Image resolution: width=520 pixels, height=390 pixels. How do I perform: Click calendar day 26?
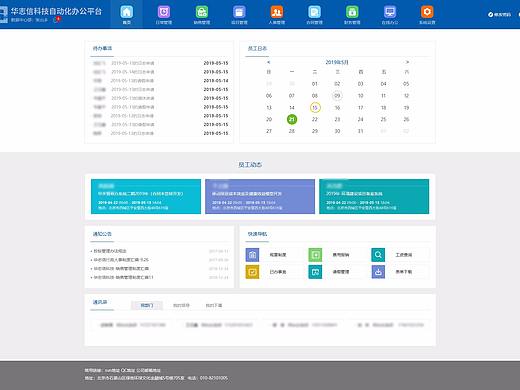click(406, 119)
